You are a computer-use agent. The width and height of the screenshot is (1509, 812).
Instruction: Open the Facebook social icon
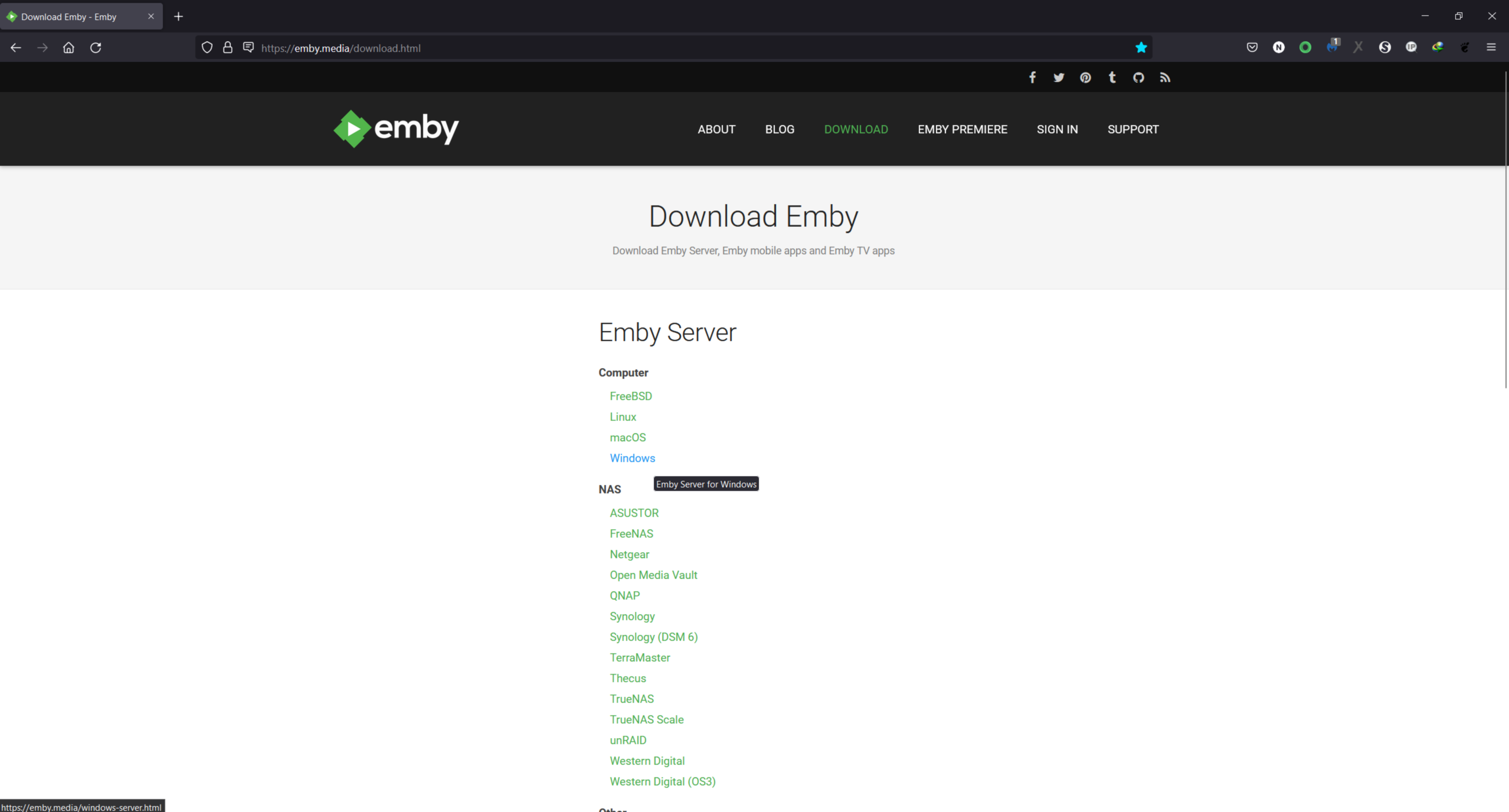[x=1032, y=77]
